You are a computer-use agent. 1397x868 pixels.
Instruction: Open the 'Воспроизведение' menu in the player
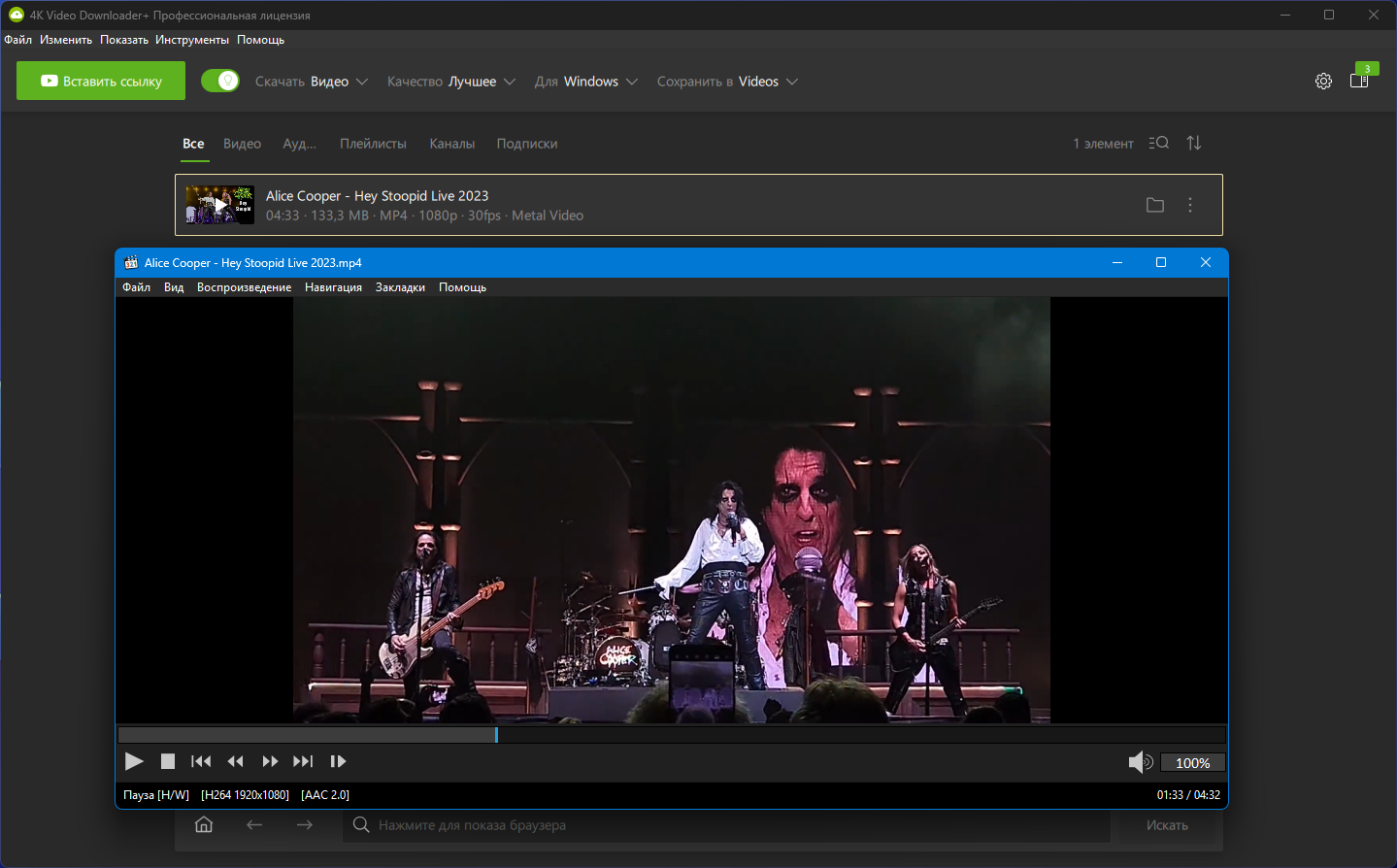pyautogui.click(x=244, y=287)
